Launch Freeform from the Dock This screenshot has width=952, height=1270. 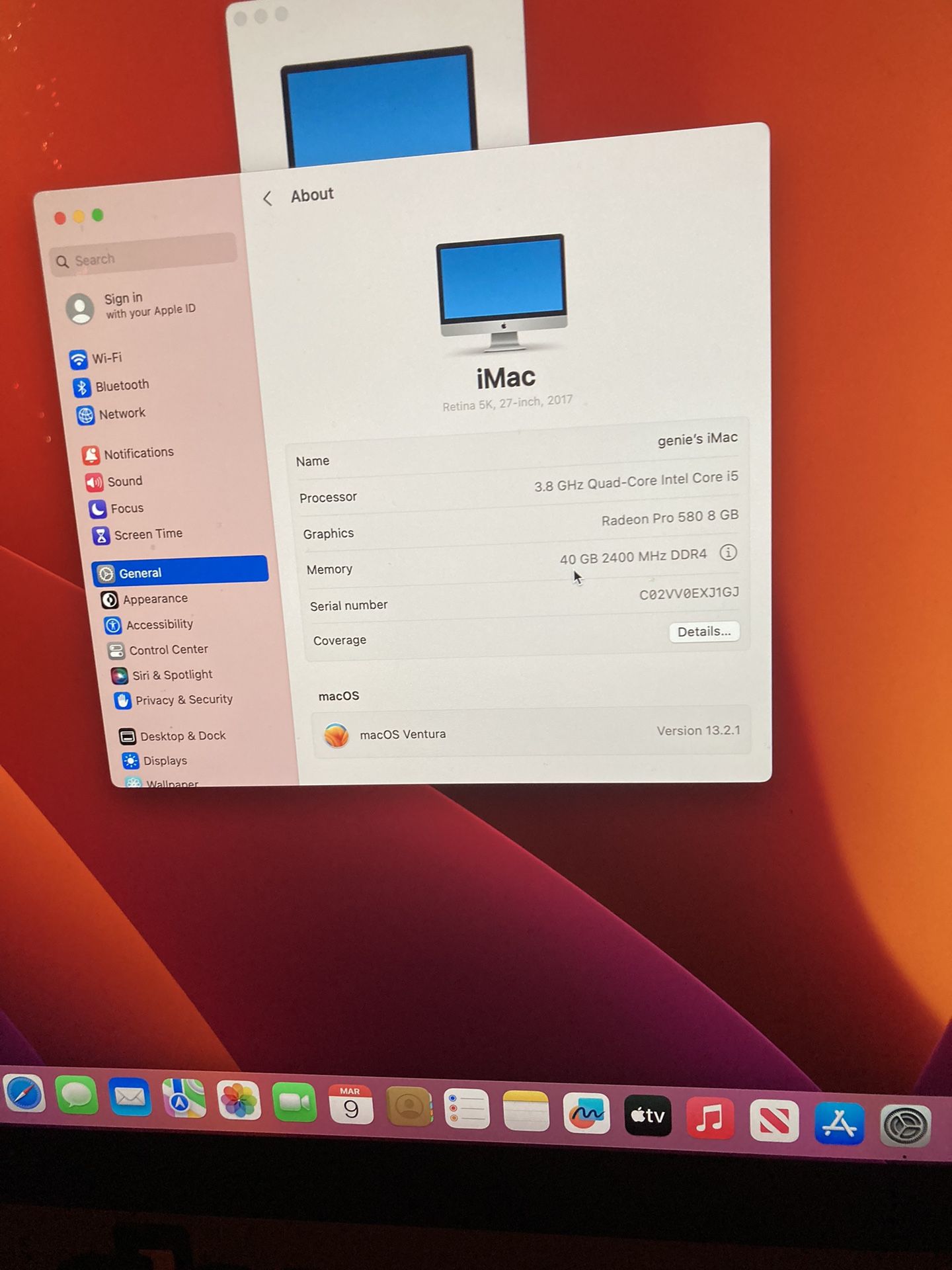pyautogui.click(x=586, y=1114)
